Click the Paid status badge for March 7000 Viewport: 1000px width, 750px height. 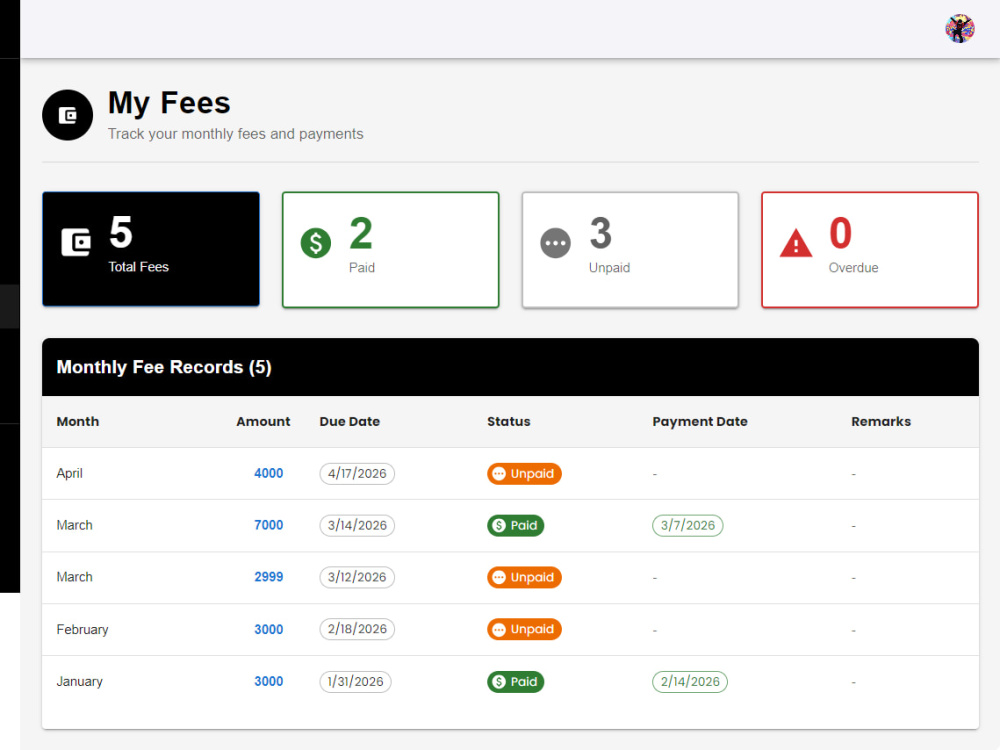(x=515, y=526)
